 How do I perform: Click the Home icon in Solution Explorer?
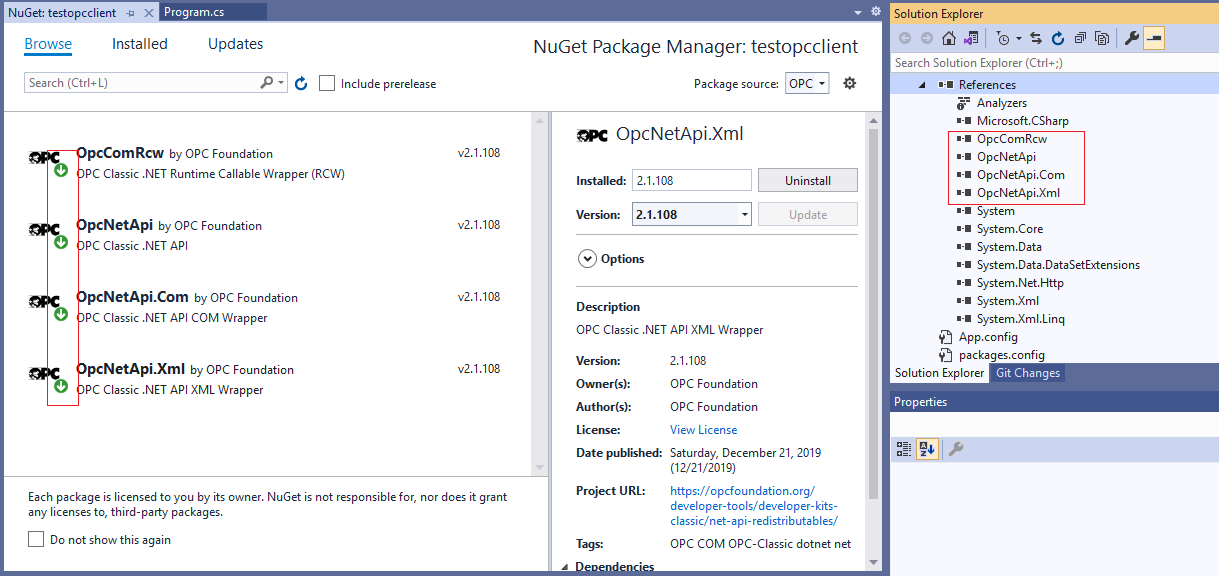(x=947, y=37)
